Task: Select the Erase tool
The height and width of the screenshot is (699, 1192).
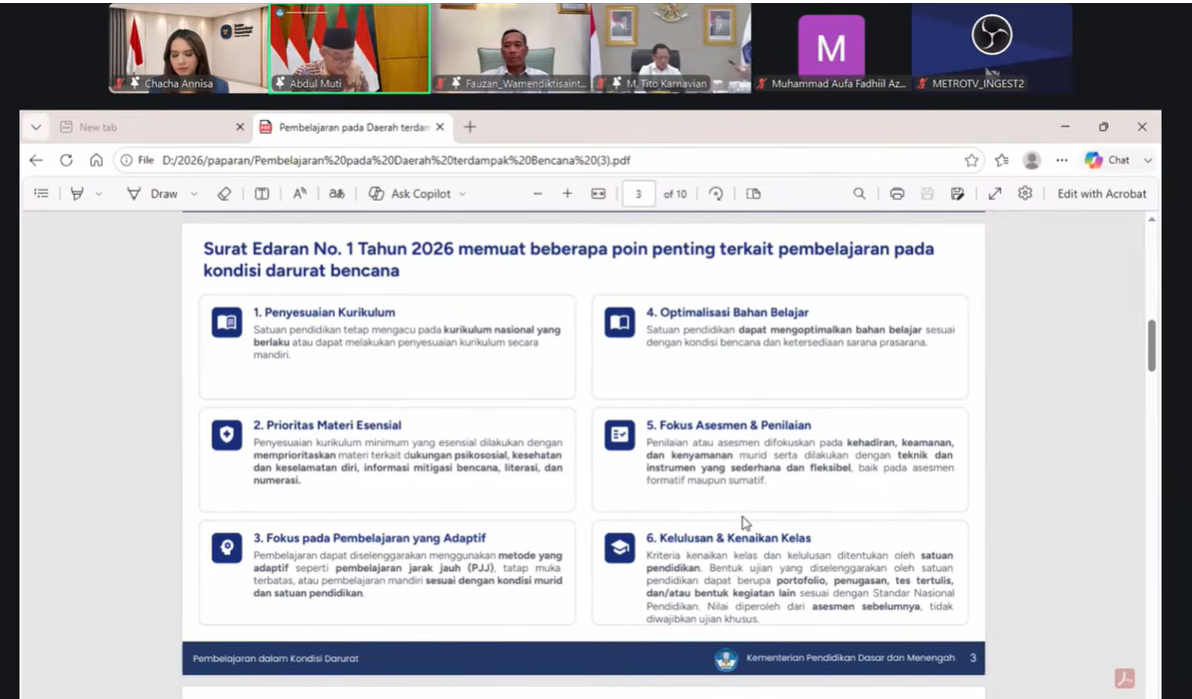Action: (x=224, y=194)
